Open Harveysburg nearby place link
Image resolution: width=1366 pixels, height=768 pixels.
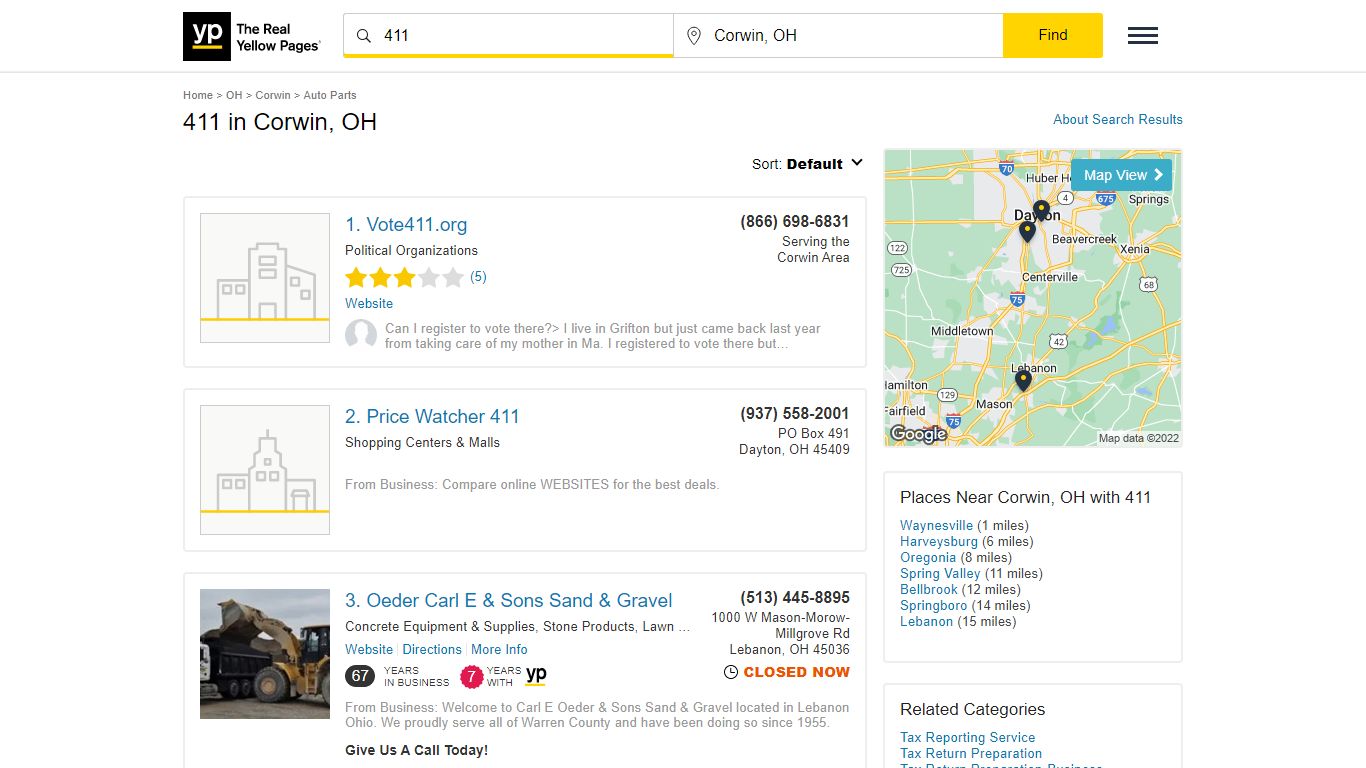coord(939,541)
